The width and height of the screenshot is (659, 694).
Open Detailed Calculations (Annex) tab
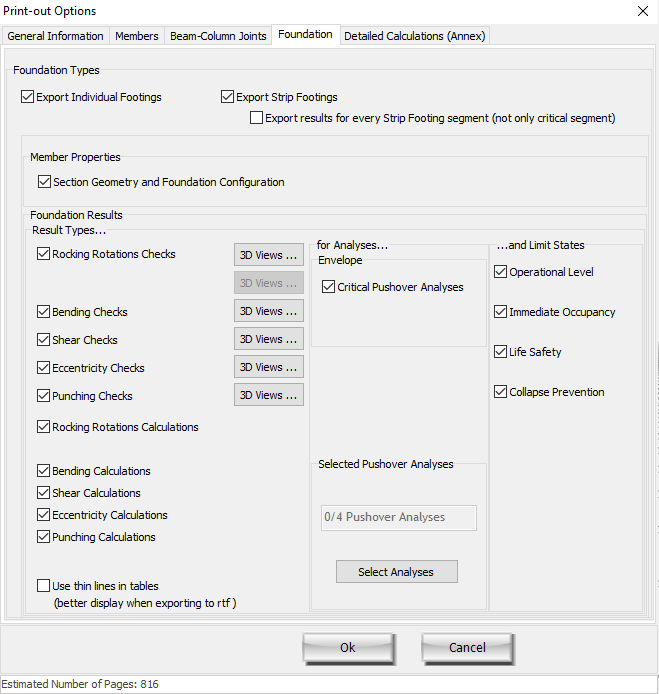coord(414,36)
